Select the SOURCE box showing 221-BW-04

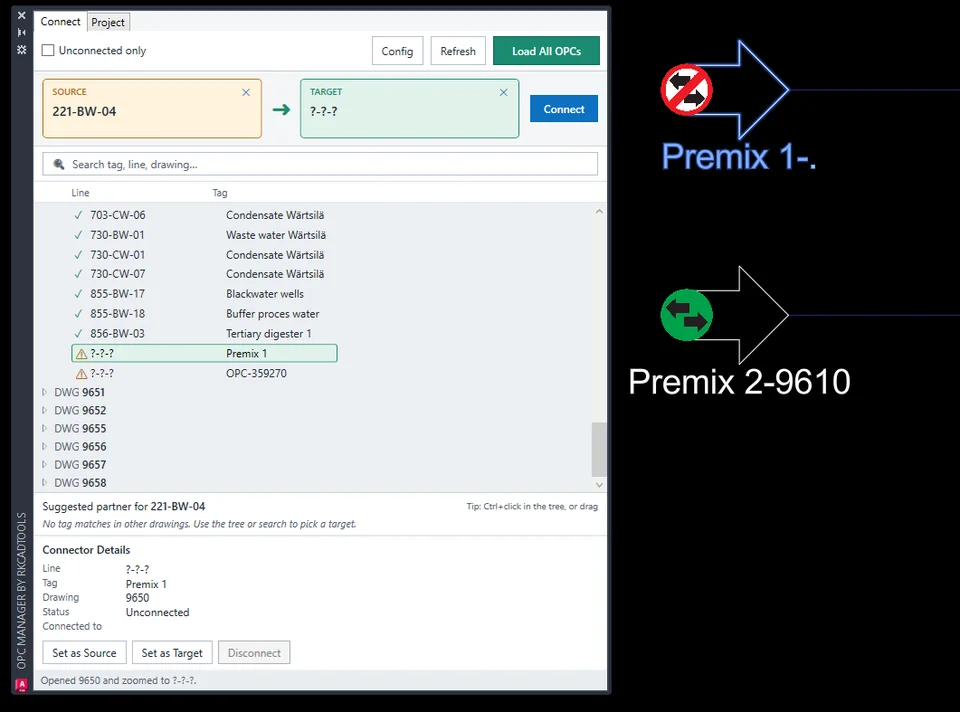point(152,108)
